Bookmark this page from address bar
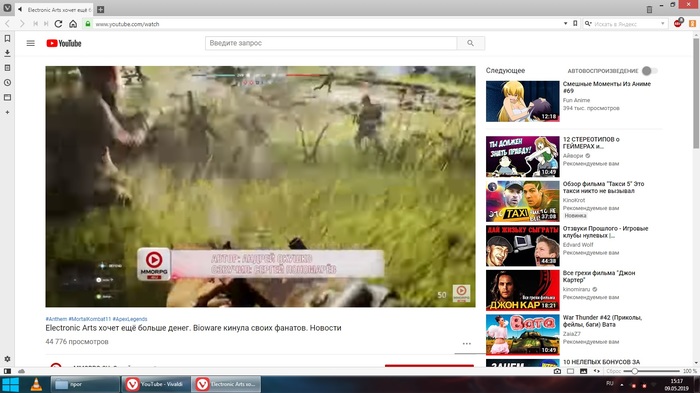The height and width of the screenshot is (393, 700). click(x=575, y=24)
